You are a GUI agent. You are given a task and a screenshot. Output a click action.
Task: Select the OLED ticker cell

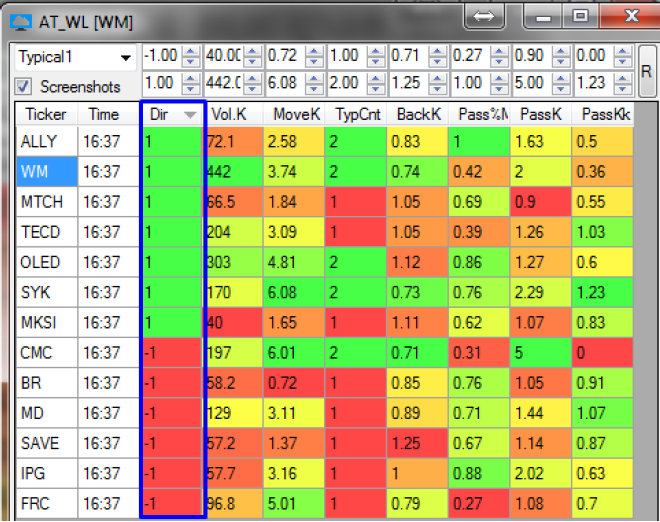[x=47, y=262]
